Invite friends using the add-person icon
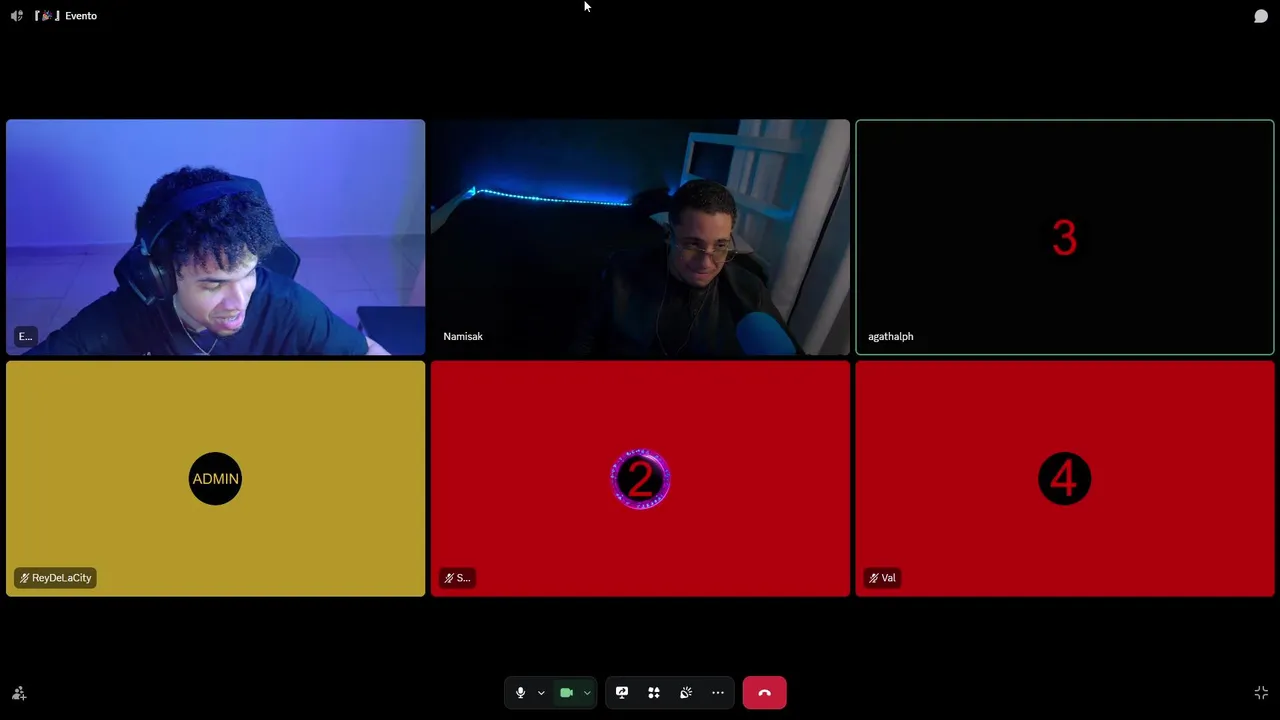1280x720 pixels. click(x=19, y=693)
